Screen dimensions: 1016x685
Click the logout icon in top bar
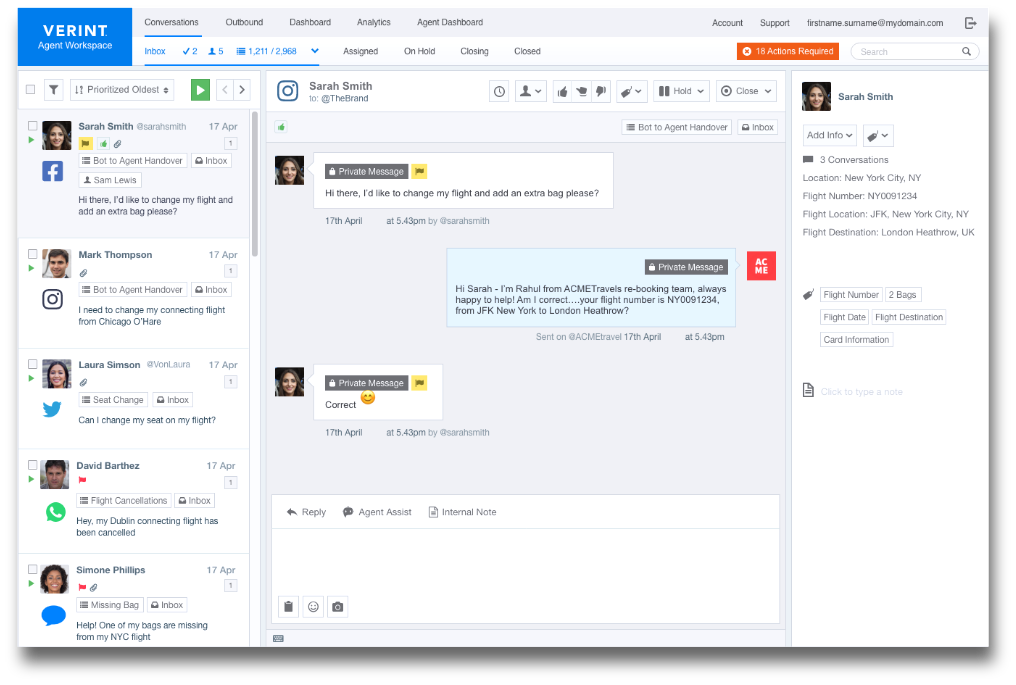[x=970, y=23]
